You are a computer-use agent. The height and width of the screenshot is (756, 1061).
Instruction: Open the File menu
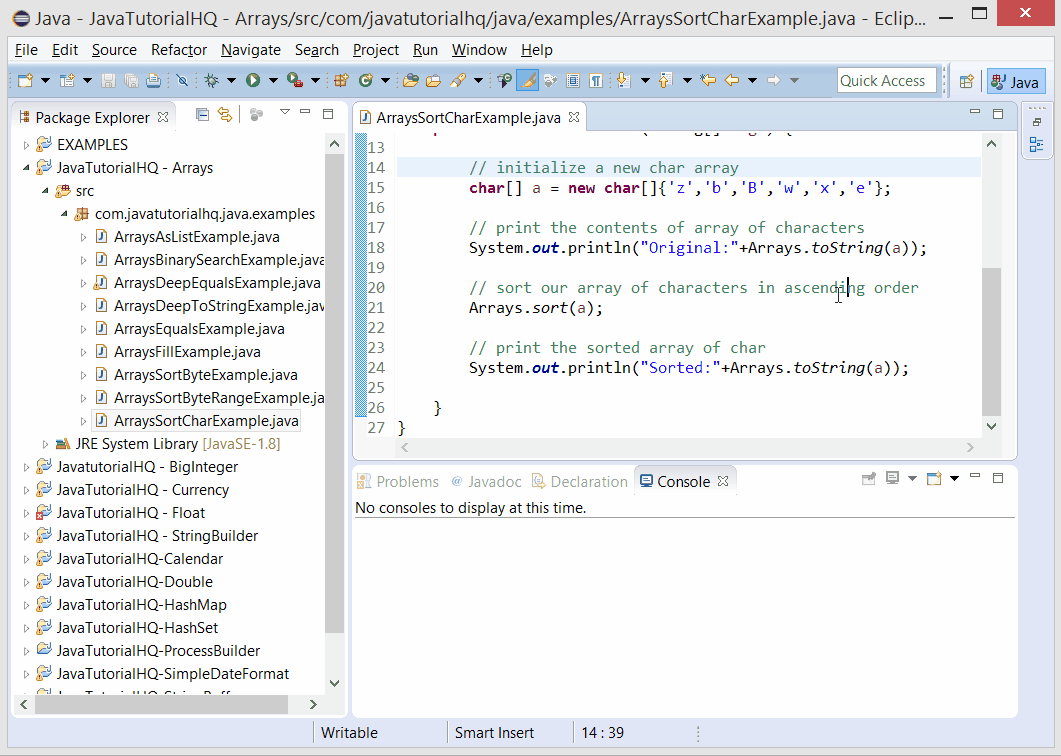[x=26, y=50]
